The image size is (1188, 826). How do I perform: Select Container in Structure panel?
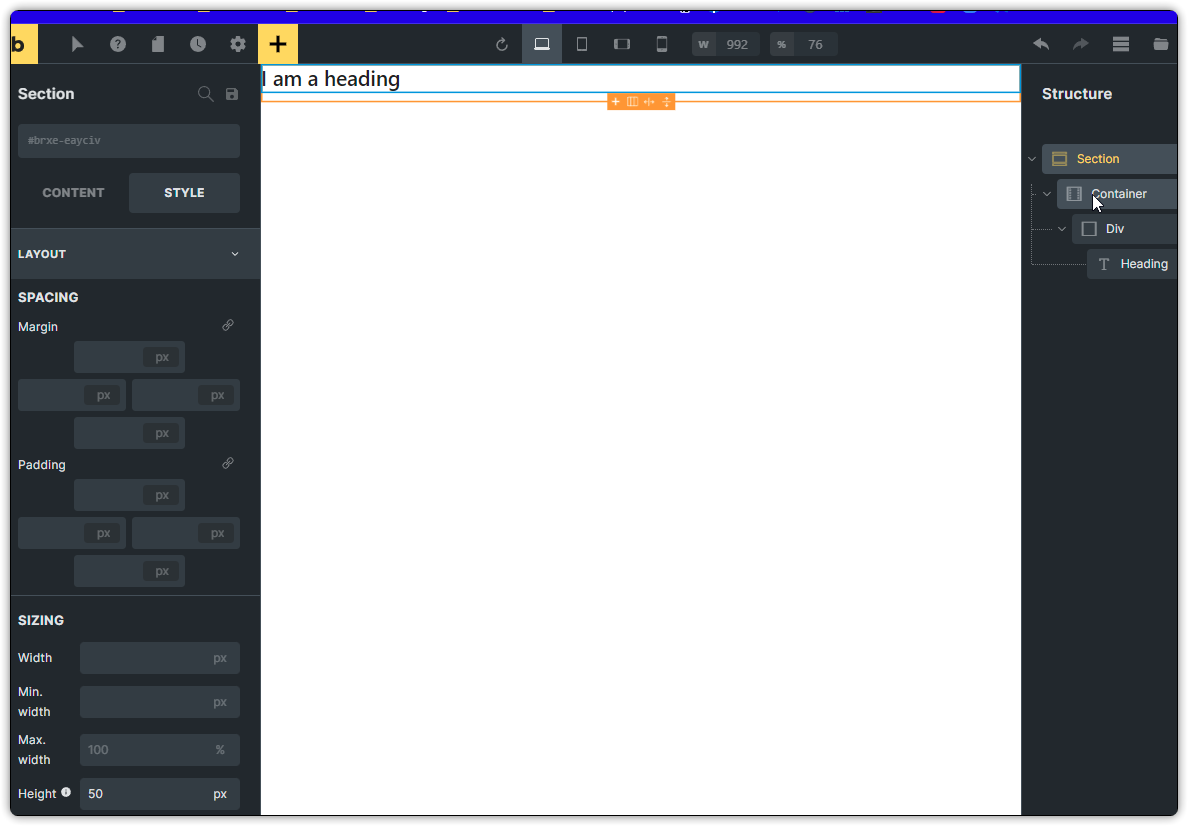(x=1118, y=193)
